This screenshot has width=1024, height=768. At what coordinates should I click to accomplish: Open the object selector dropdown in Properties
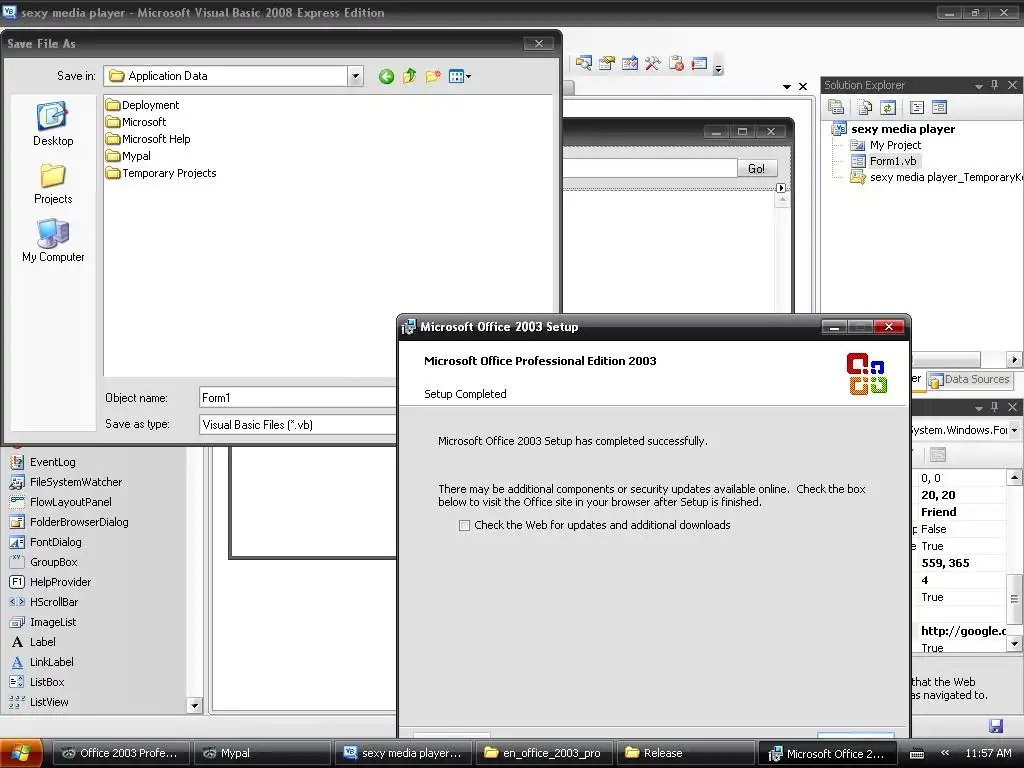1014,430
